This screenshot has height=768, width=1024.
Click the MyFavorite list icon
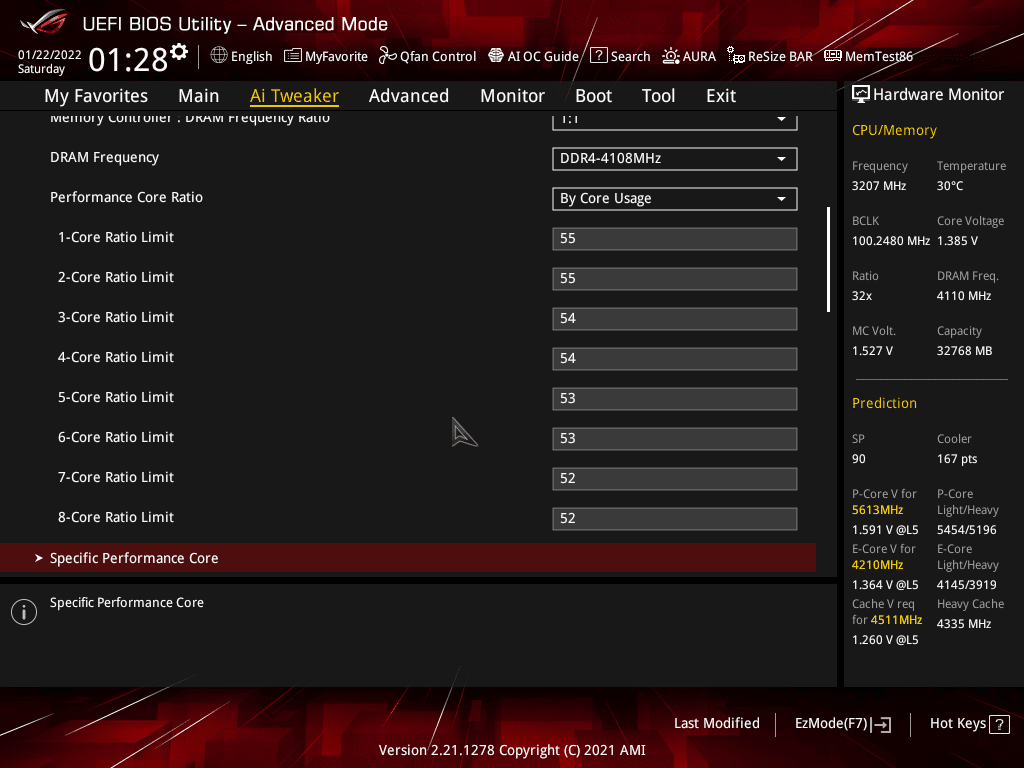click(x=293, y=56)
